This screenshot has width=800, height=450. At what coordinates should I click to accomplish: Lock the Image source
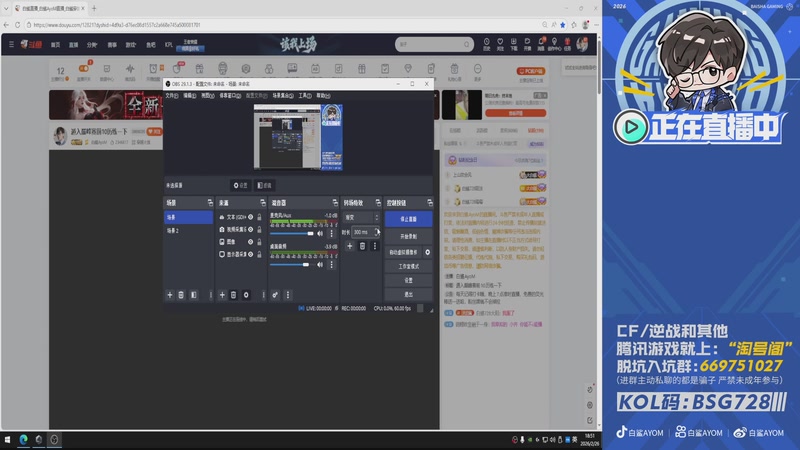(259, 241)
